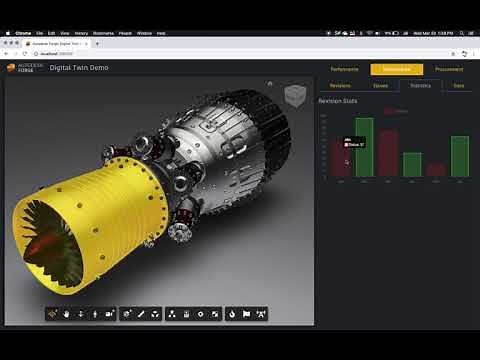
Task: Open the Help menu
Action: coord(161,33)
